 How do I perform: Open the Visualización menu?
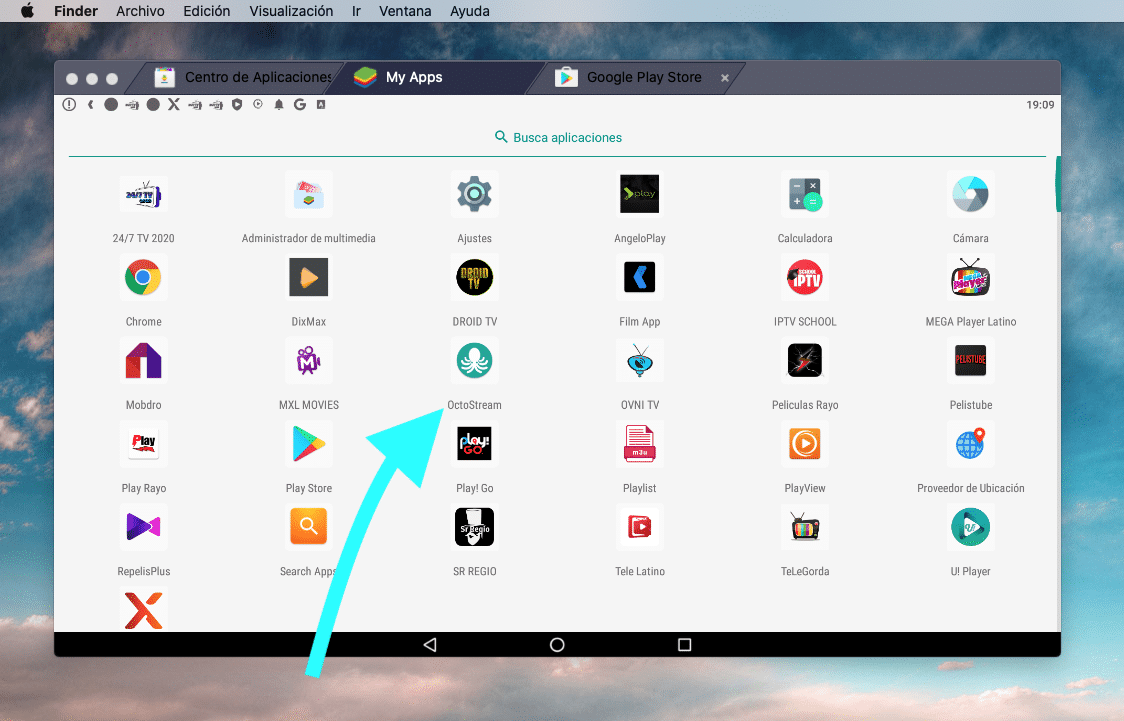[291, 11]
